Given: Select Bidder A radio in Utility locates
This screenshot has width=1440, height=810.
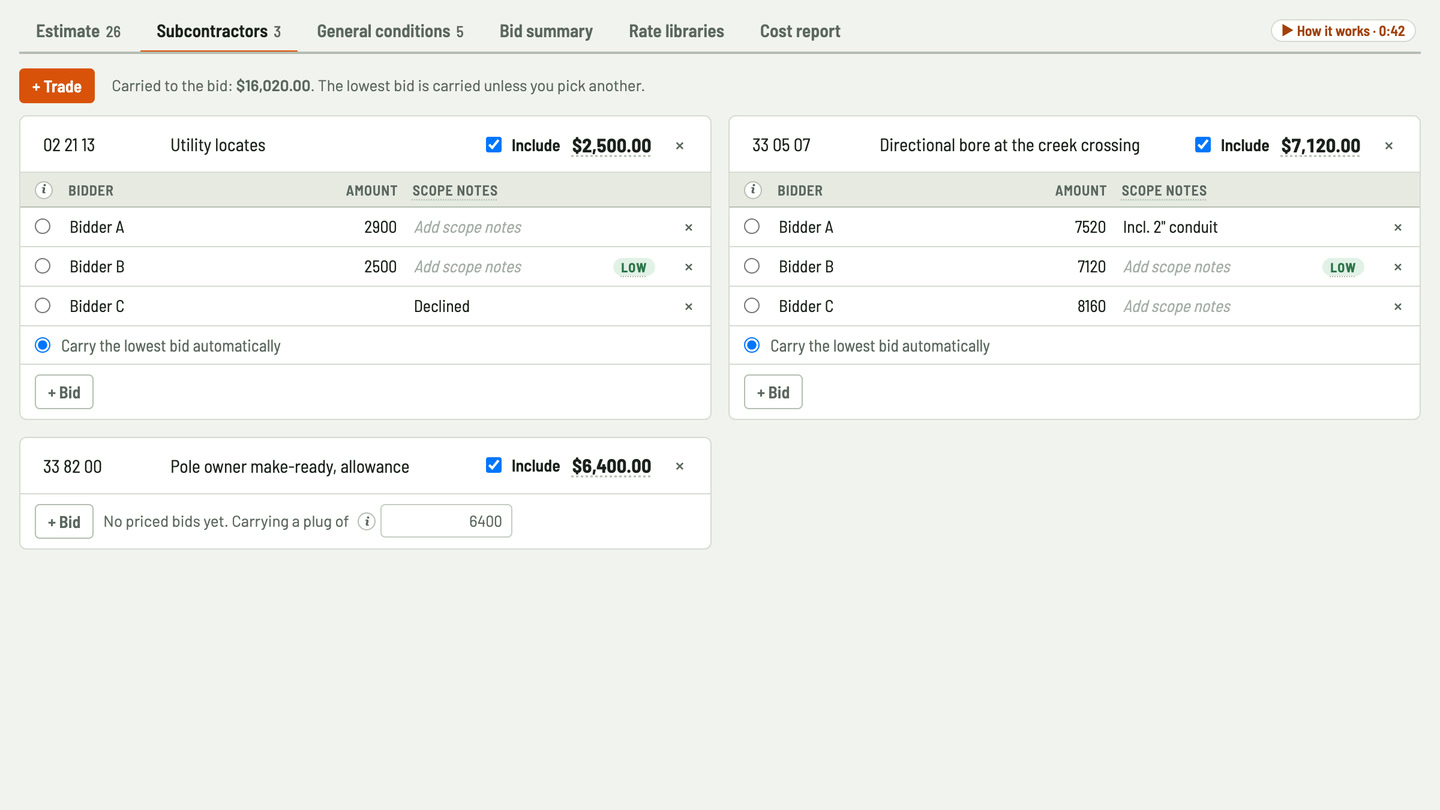Looking at the screenshot, I should 43,226.
